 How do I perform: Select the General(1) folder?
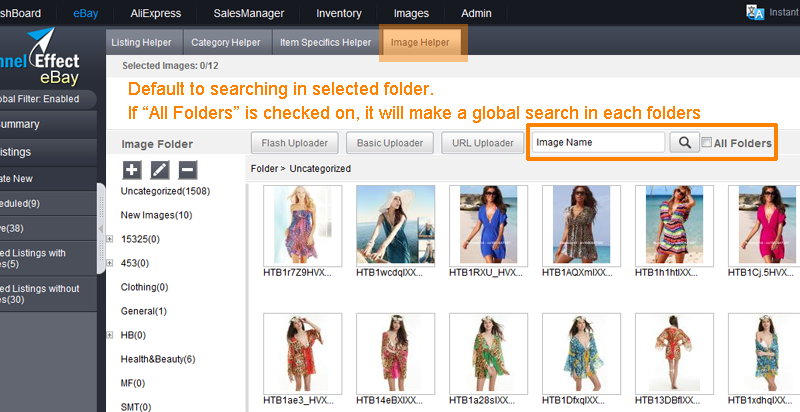point(143,311)
